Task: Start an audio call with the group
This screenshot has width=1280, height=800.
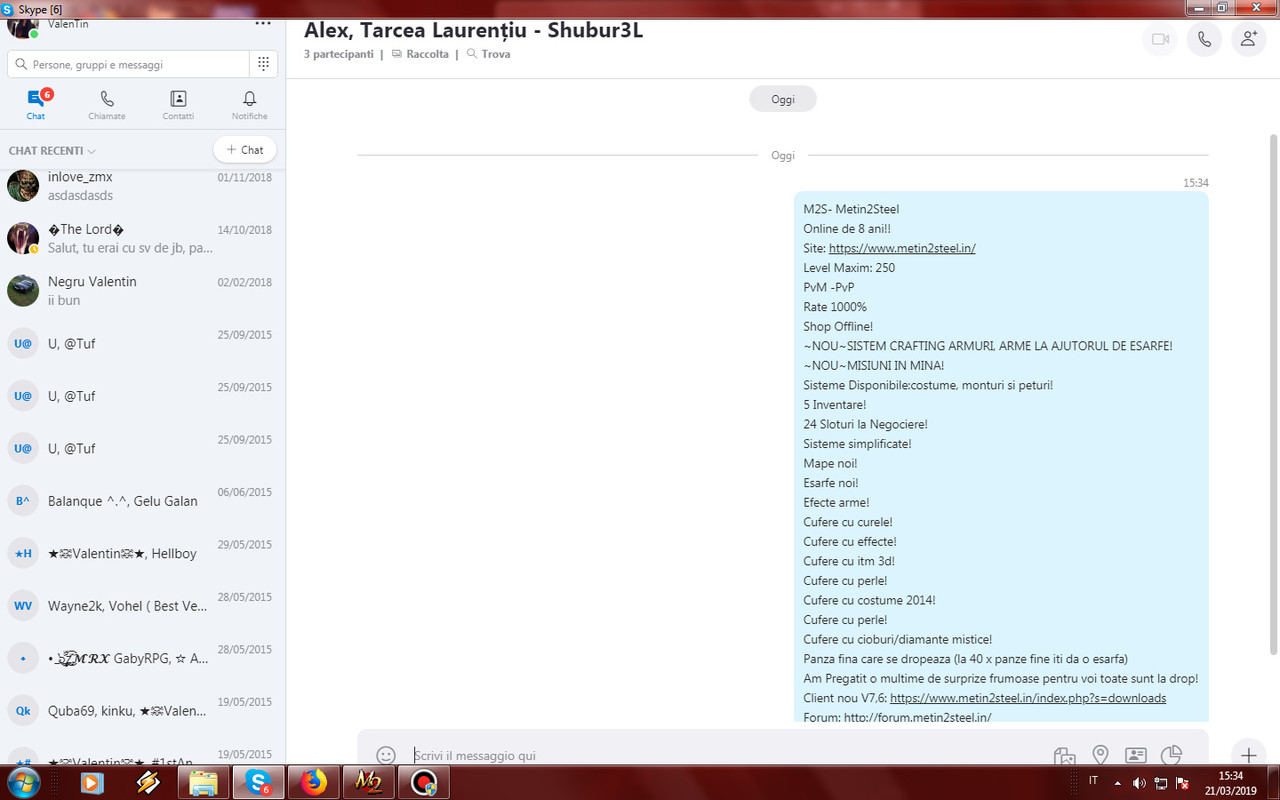Action: [1204, 39]
